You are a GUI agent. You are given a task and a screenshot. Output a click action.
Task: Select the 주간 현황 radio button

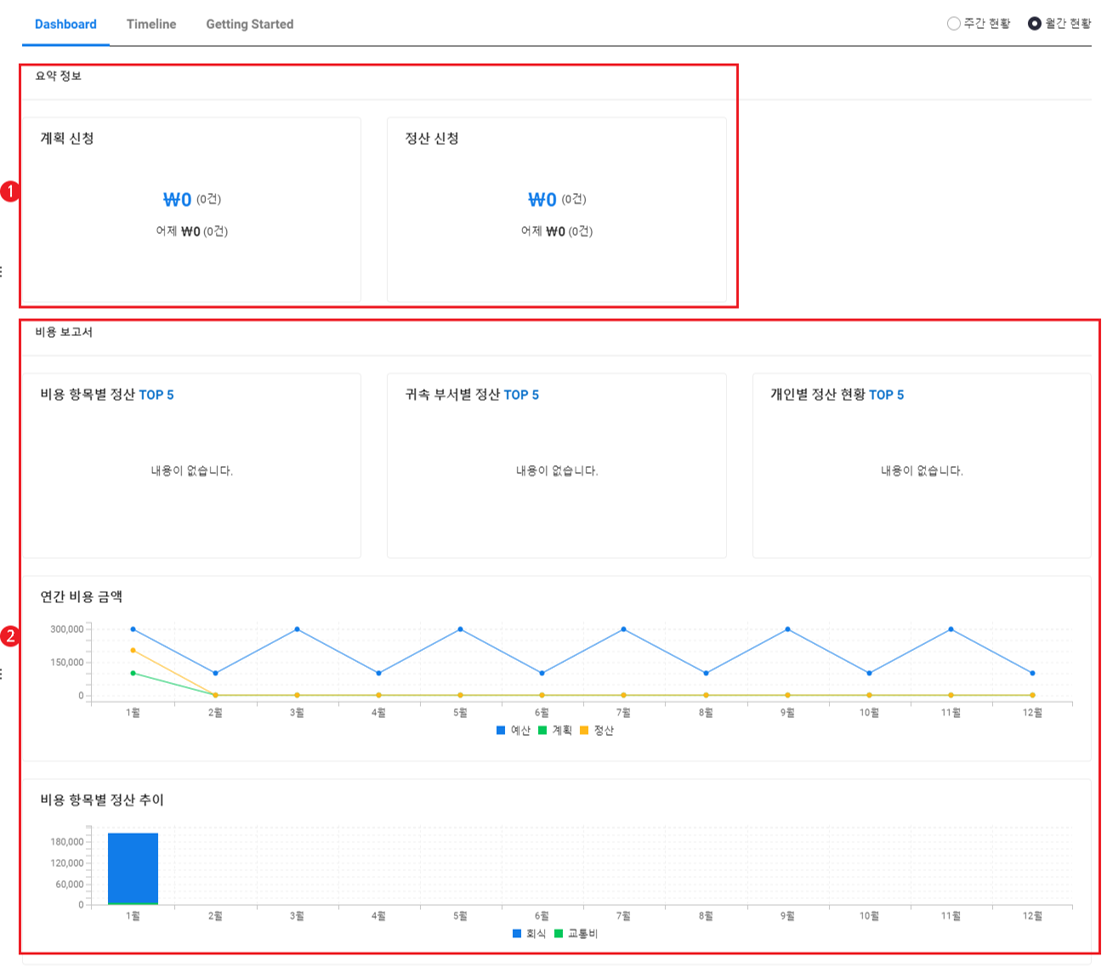click(953, 24)
